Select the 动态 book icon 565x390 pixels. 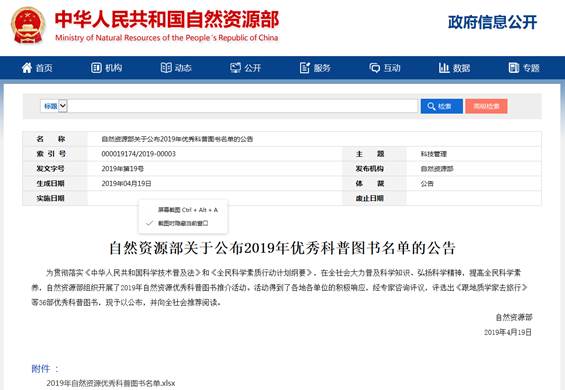(x=166, y=67)
